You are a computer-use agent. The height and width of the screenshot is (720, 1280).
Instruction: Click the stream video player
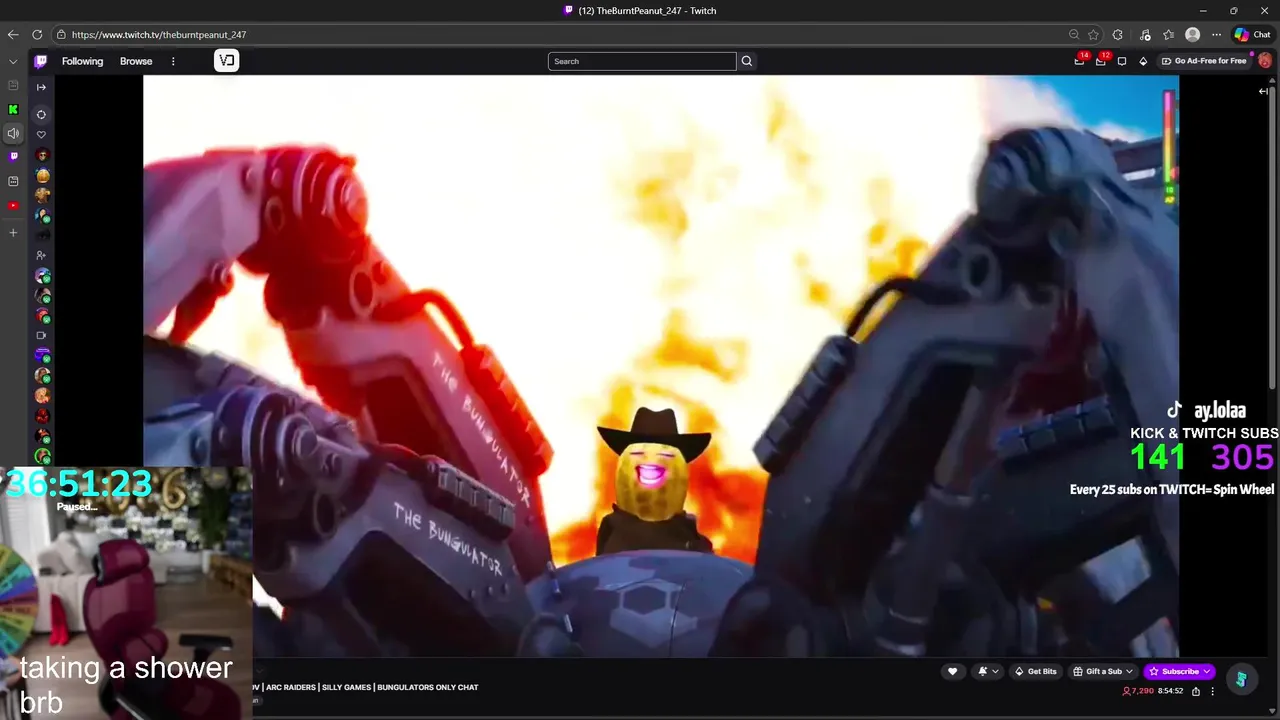(x=660, y=366)
